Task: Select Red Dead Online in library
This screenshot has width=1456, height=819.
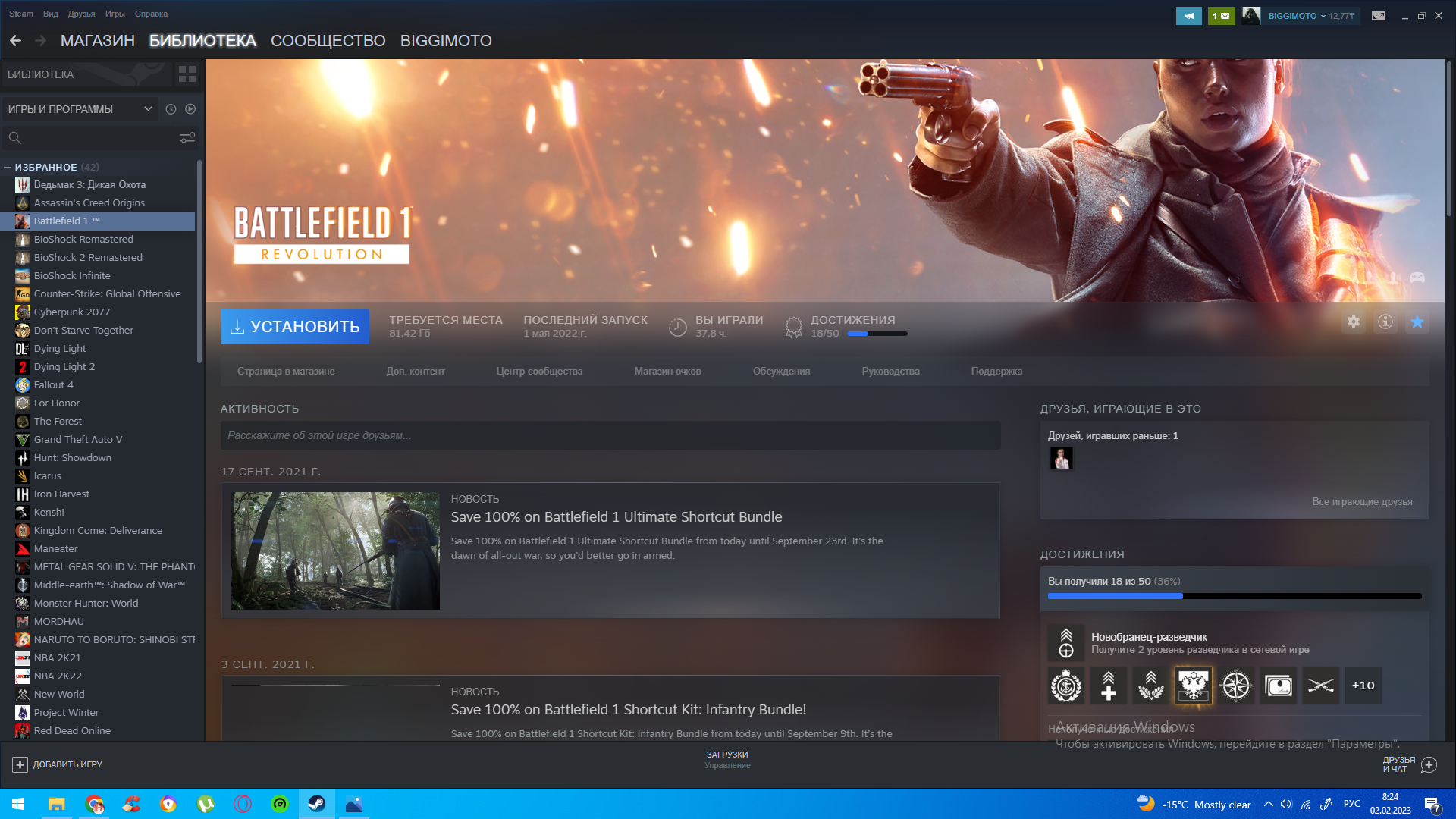Action: [99, 731]
